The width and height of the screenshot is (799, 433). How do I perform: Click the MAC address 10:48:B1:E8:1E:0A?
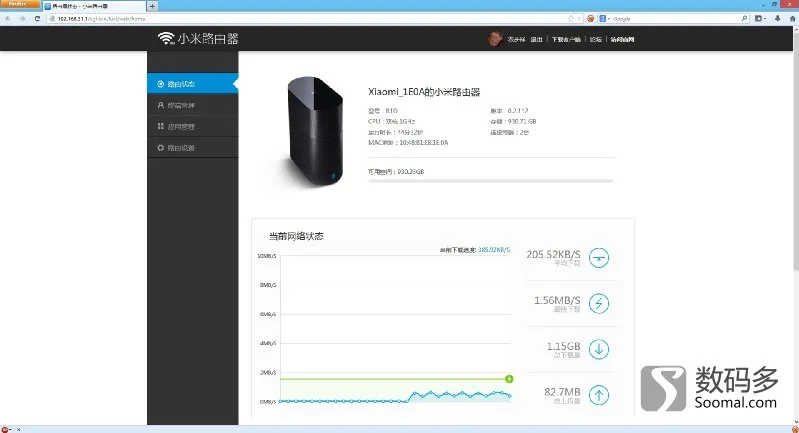(x=424, y=143)
